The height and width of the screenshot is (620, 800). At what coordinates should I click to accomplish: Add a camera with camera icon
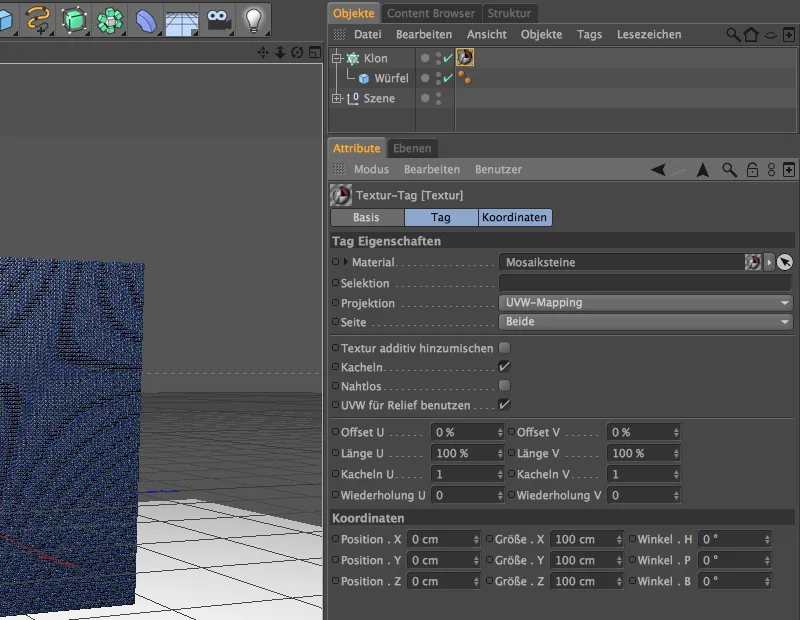[x=218, y=20]
